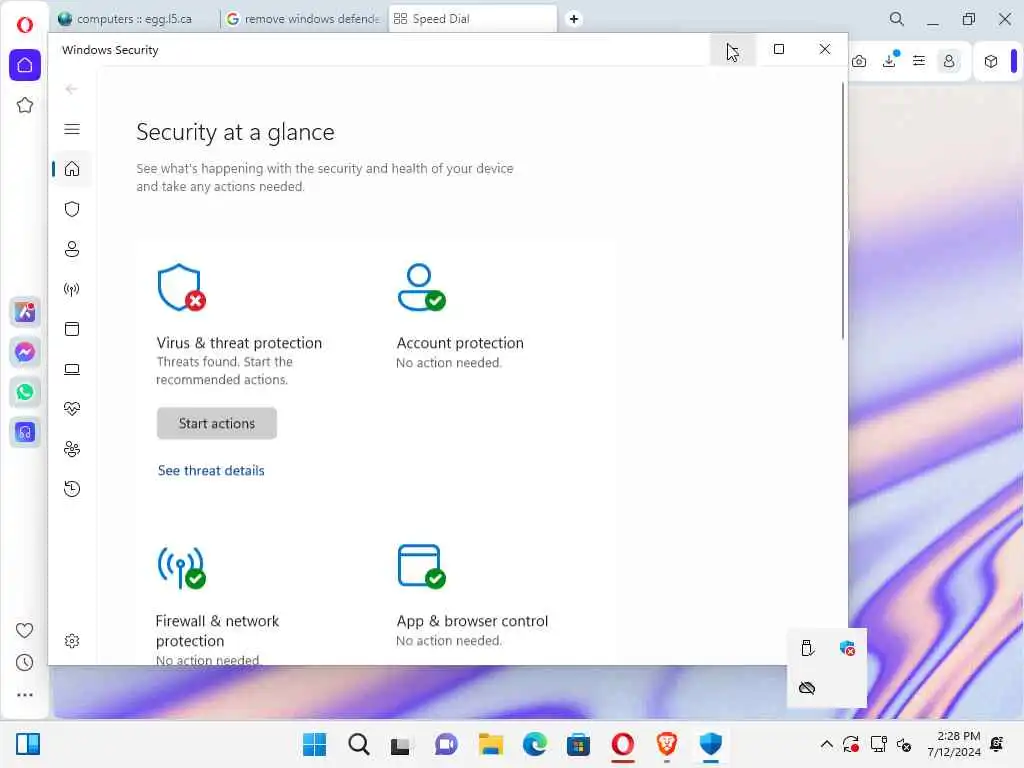The width and height of the screenshot is (1024, 768).
Task: Click OneDrive cloud tray overflow icon
Action: [x=807, y=688]
